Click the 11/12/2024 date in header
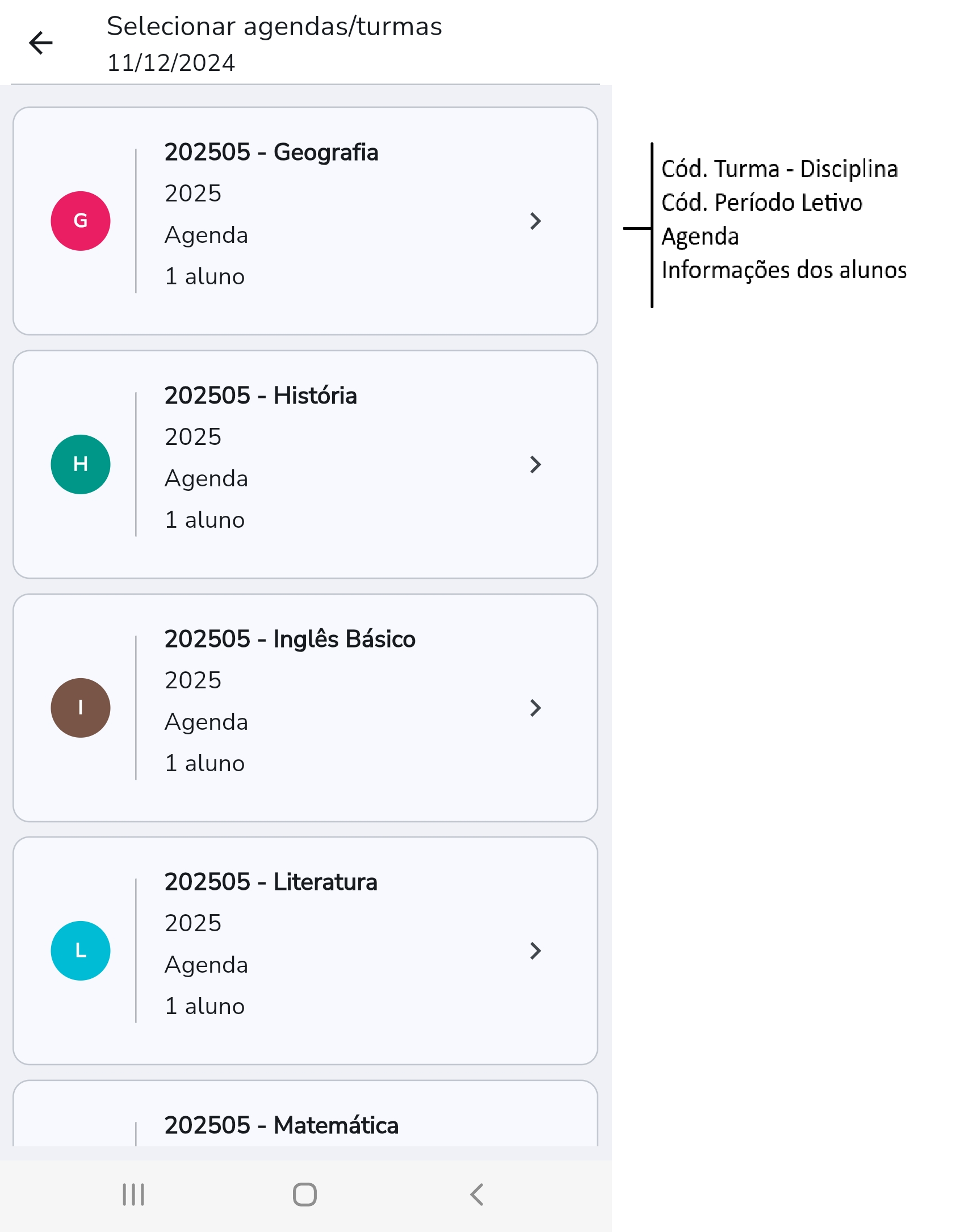This screenshot has width=960, height=1232. tap(171, 62)
